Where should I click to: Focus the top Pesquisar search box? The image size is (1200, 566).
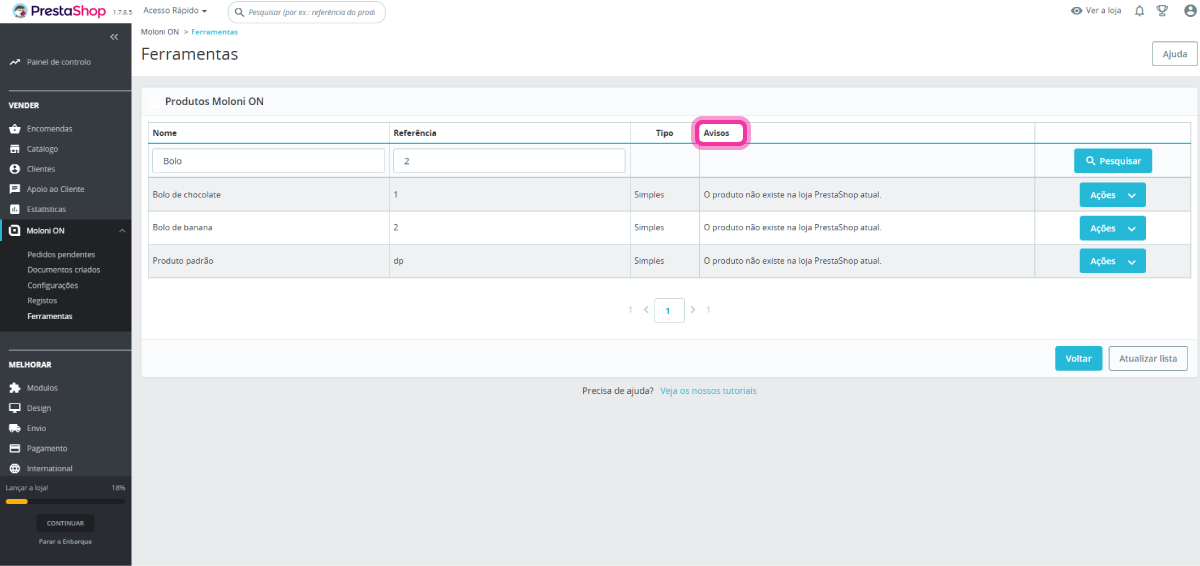pyautogui.click(x=306, y=12)
